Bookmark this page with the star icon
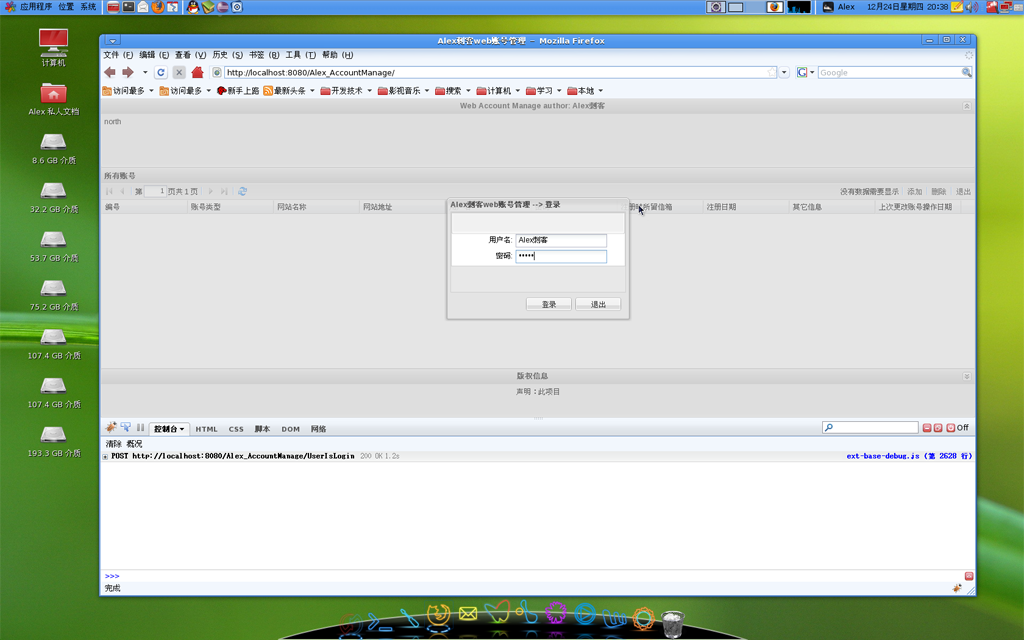The width and height of the screenshot is (1024, 640). [771, 72]
